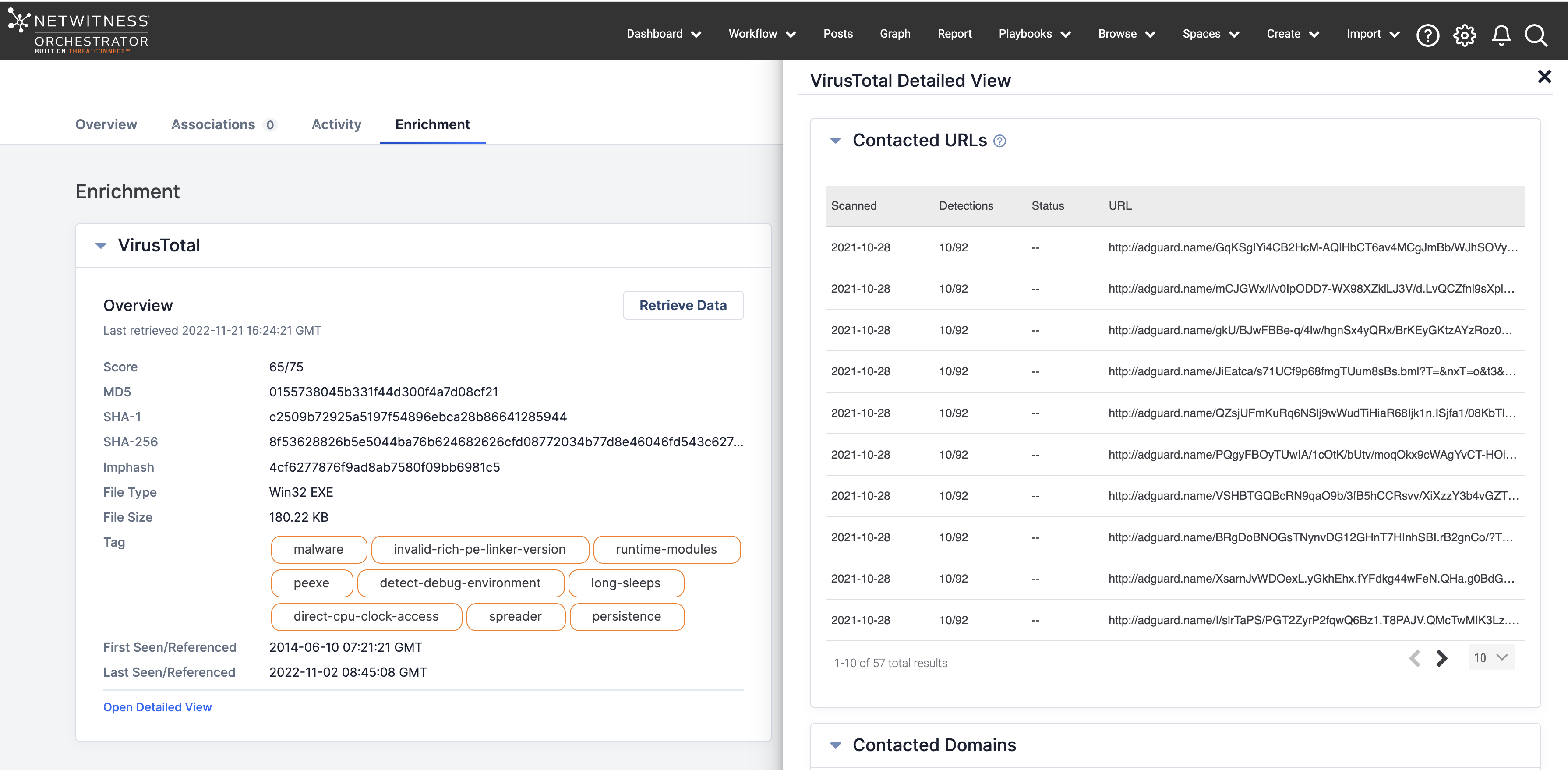Image resolution: width=1568 pixels, height=770 pixels.
Task: Open the Dashboard dropdown menu
Action: pos(664,34)
